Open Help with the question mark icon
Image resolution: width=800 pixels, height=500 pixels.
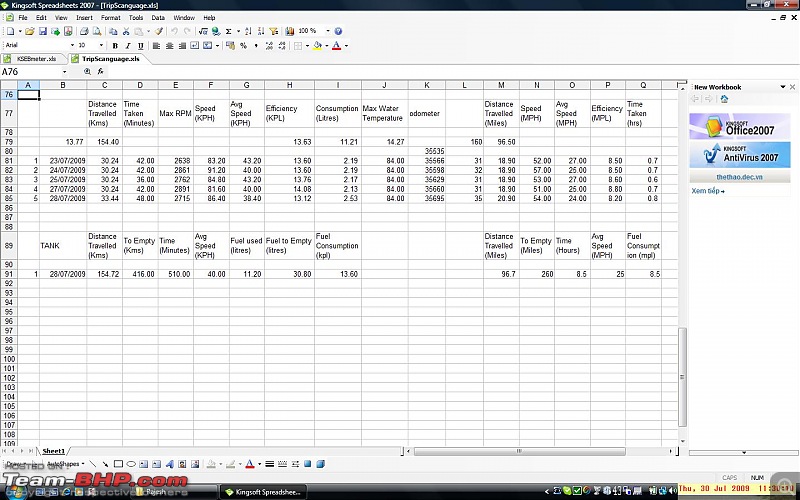click(x=338, y=32)
